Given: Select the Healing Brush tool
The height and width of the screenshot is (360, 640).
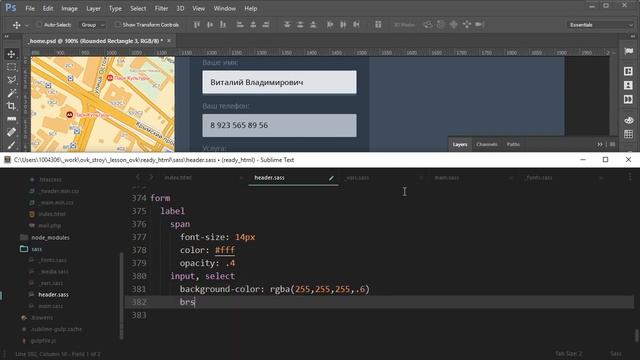Looking at the screenshot, I should tap(11, 132).
